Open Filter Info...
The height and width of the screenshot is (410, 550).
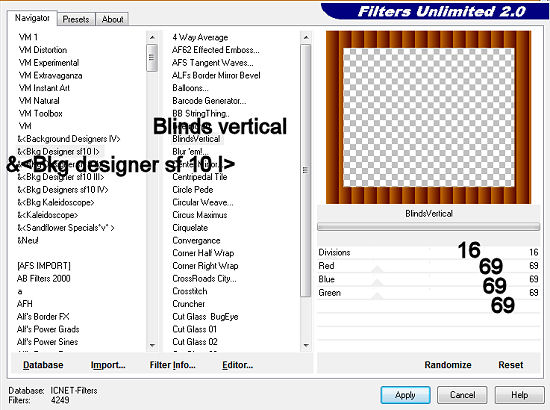pos(173,365)
